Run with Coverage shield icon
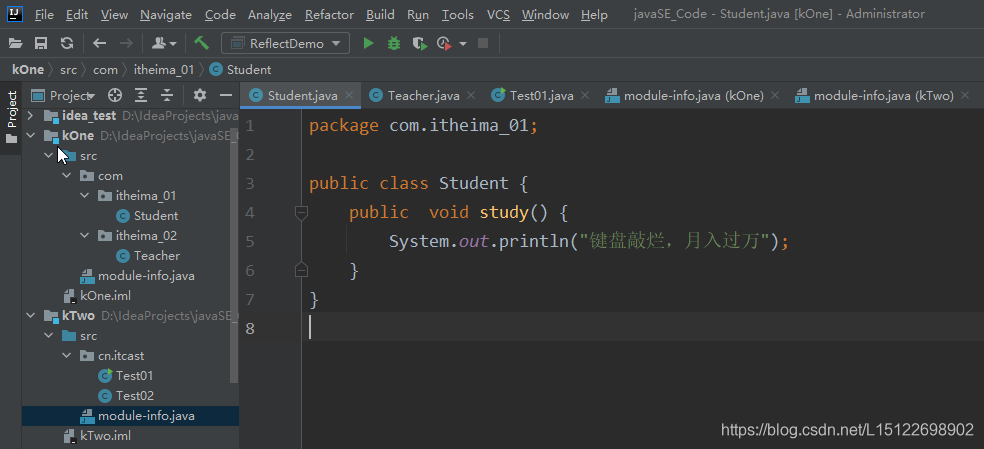Screen dimensions: 984x449 [x=420, y=43]
